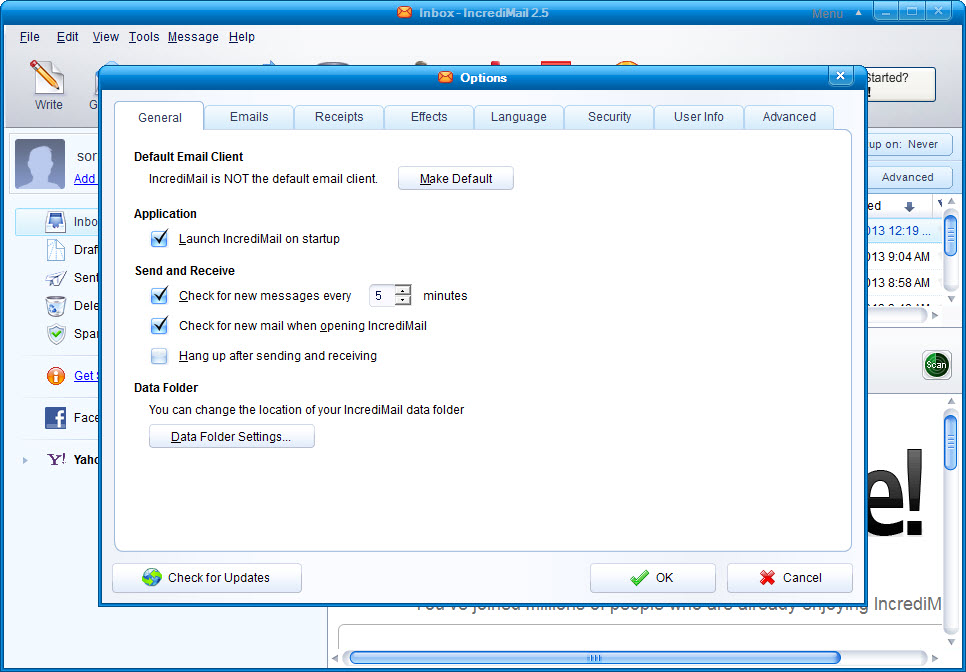Click the message row dated 8:58 AM
The width and height of the screenshot is (966, 672).
904,283
